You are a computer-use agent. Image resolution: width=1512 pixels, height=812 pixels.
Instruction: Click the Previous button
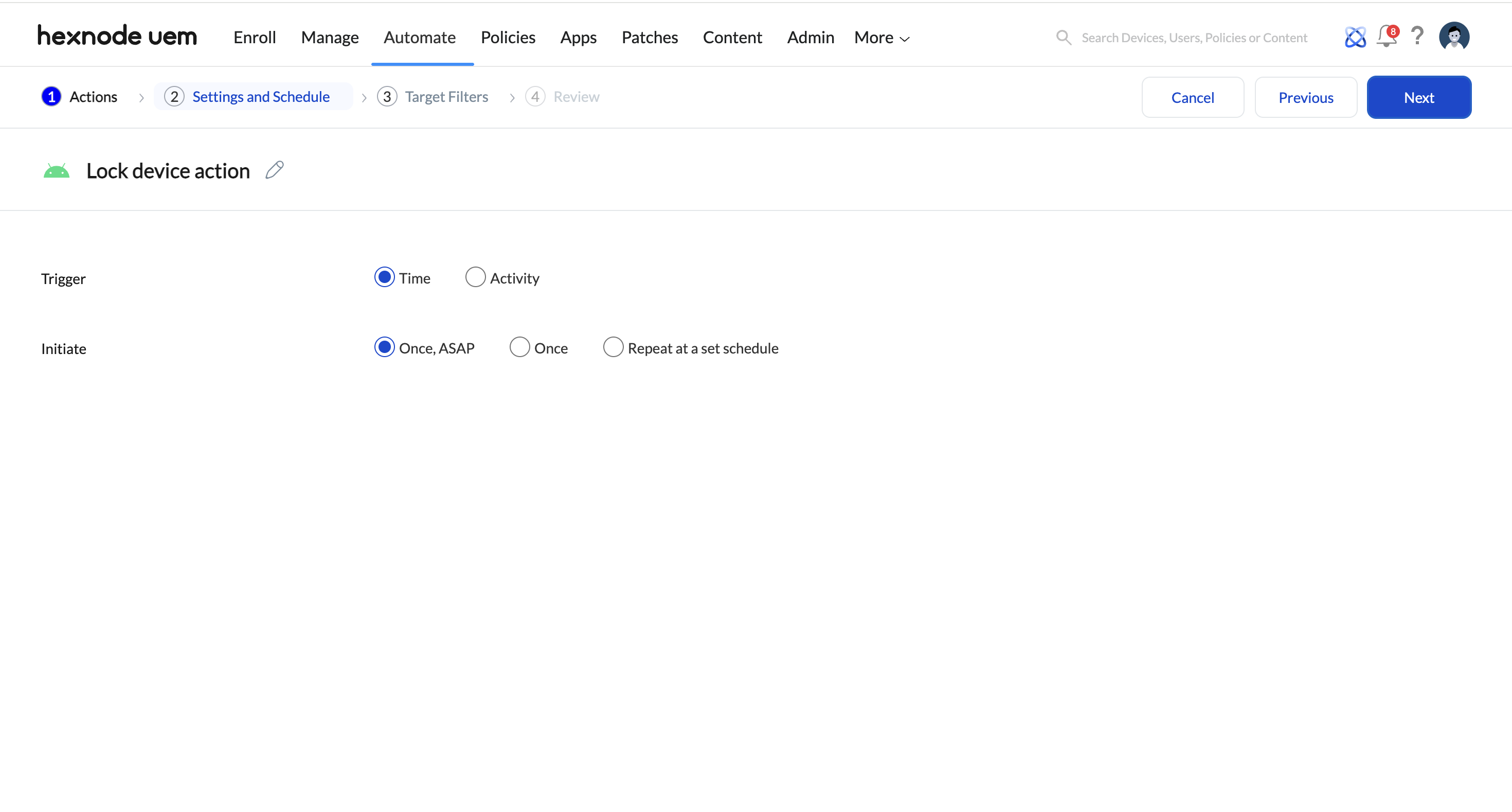(1305, 97)
